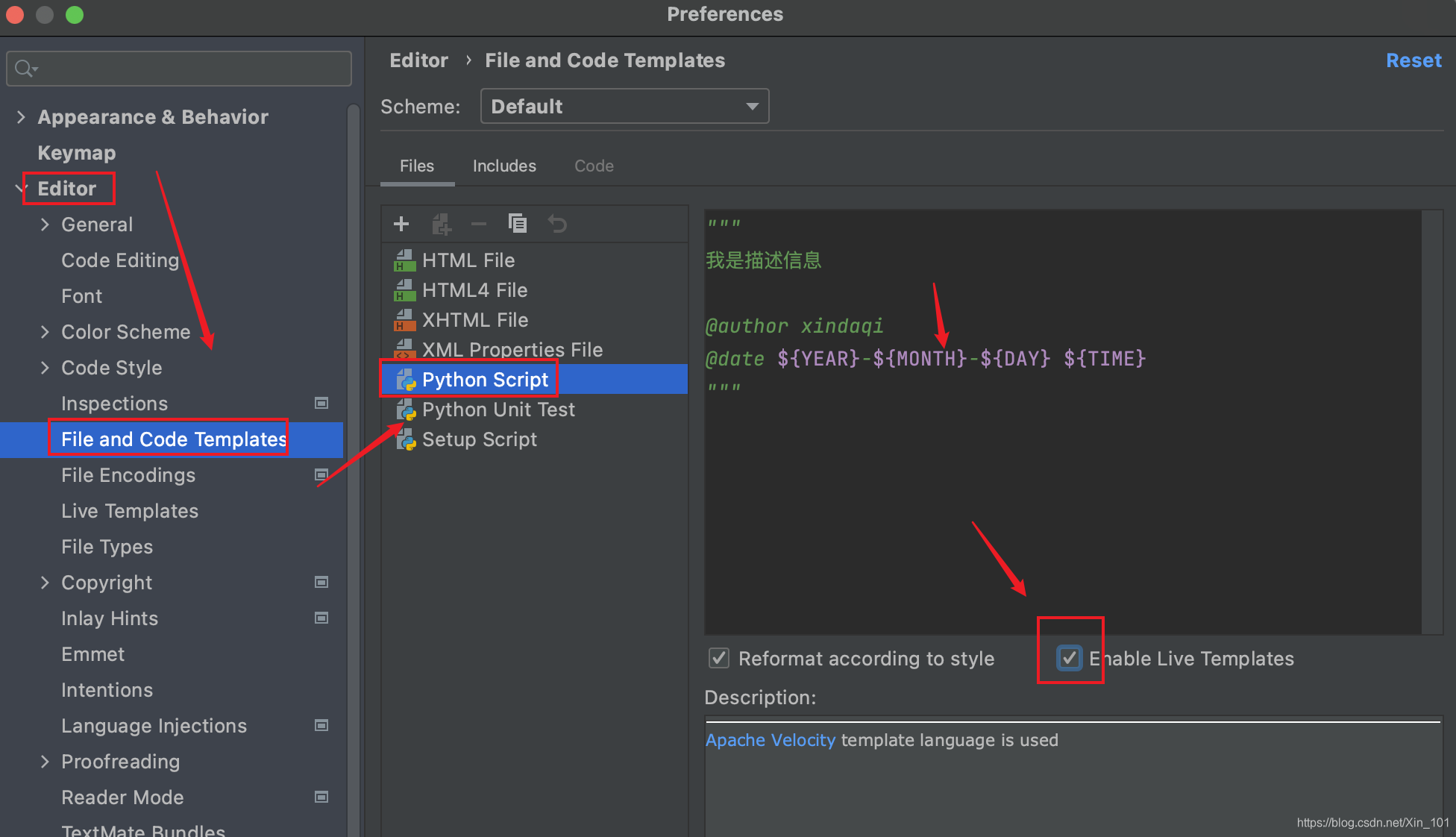
Task: Select Keymap in settings tree
Action: tap(77, 153)
